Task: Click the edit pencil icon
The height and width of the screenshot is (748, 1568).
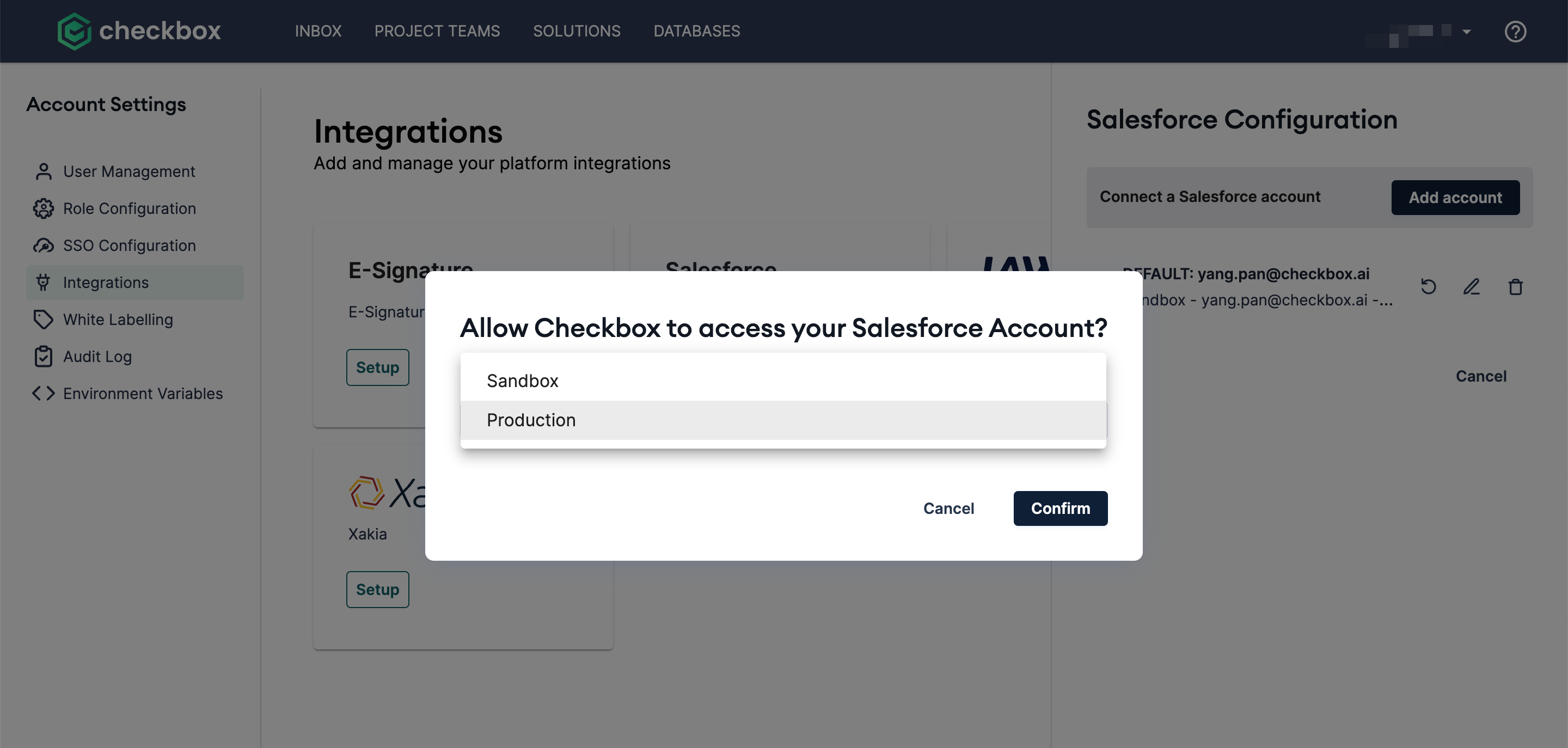Action: 1471,286
